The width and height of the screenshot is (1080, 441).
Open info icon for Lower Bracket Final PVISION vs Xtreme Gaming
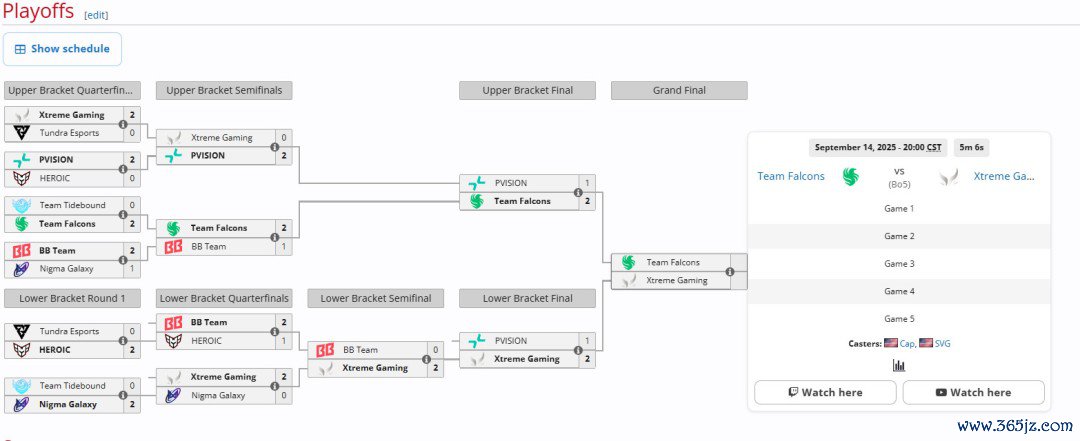(x=577, y=350)
